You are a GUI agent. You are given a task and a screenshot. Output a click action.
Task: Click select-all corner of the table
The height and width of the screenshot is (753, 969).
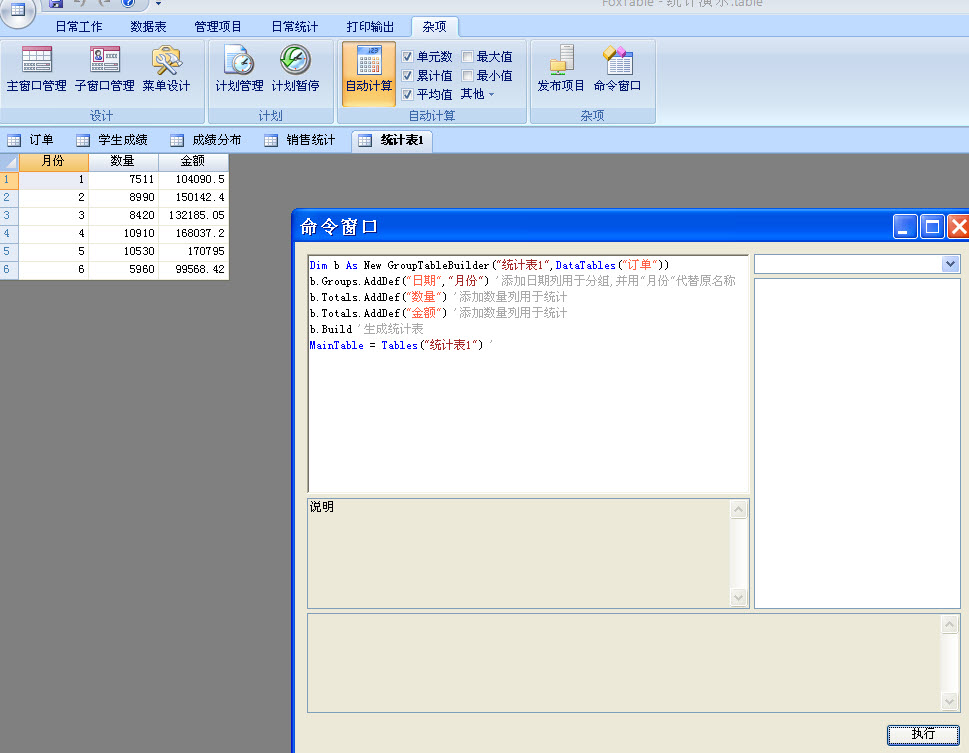(9, 162)
